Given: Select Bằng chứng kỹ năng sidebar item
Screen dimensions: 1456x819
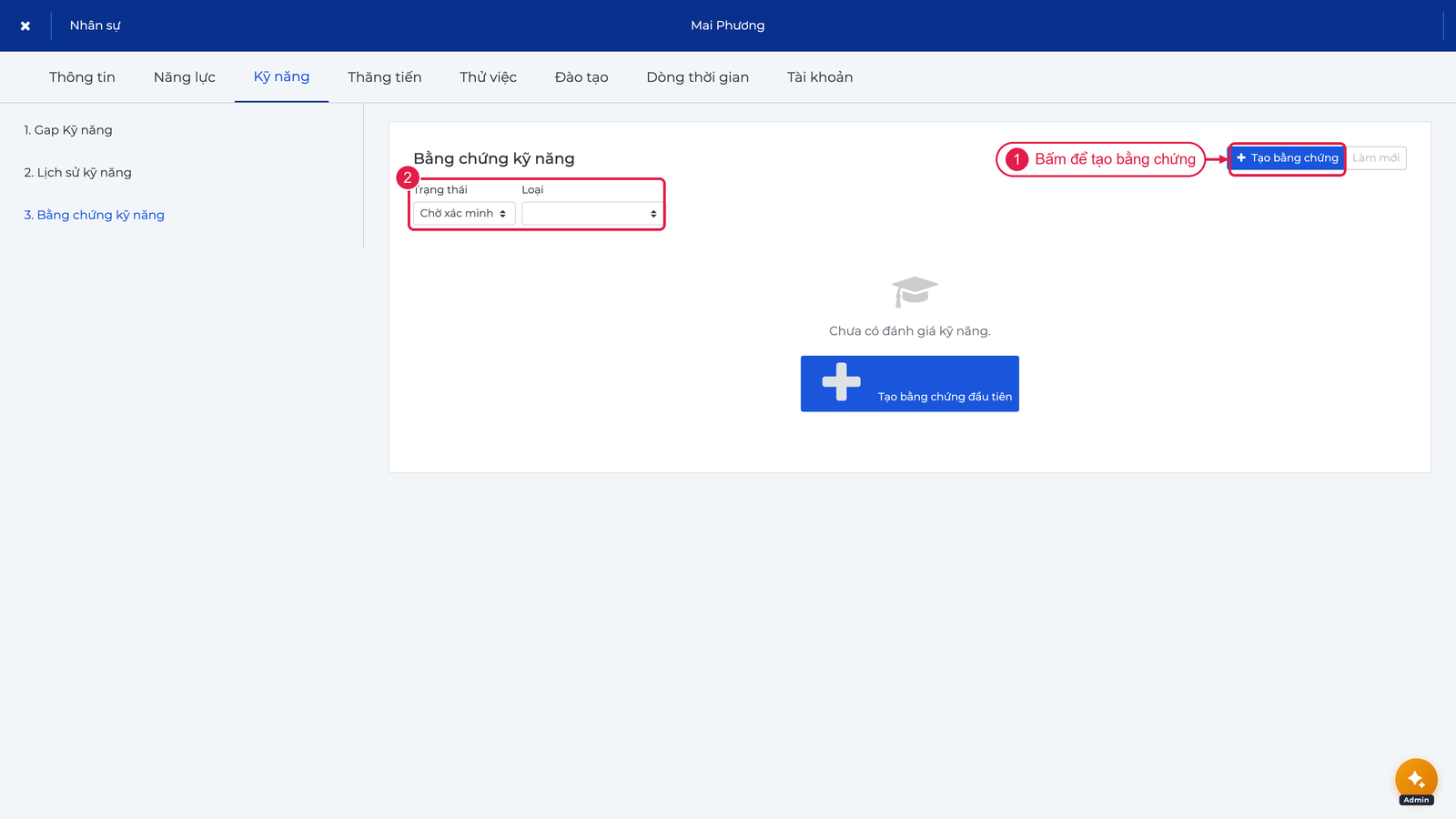Looking at the screenshot, I should (x=94, y=215).
